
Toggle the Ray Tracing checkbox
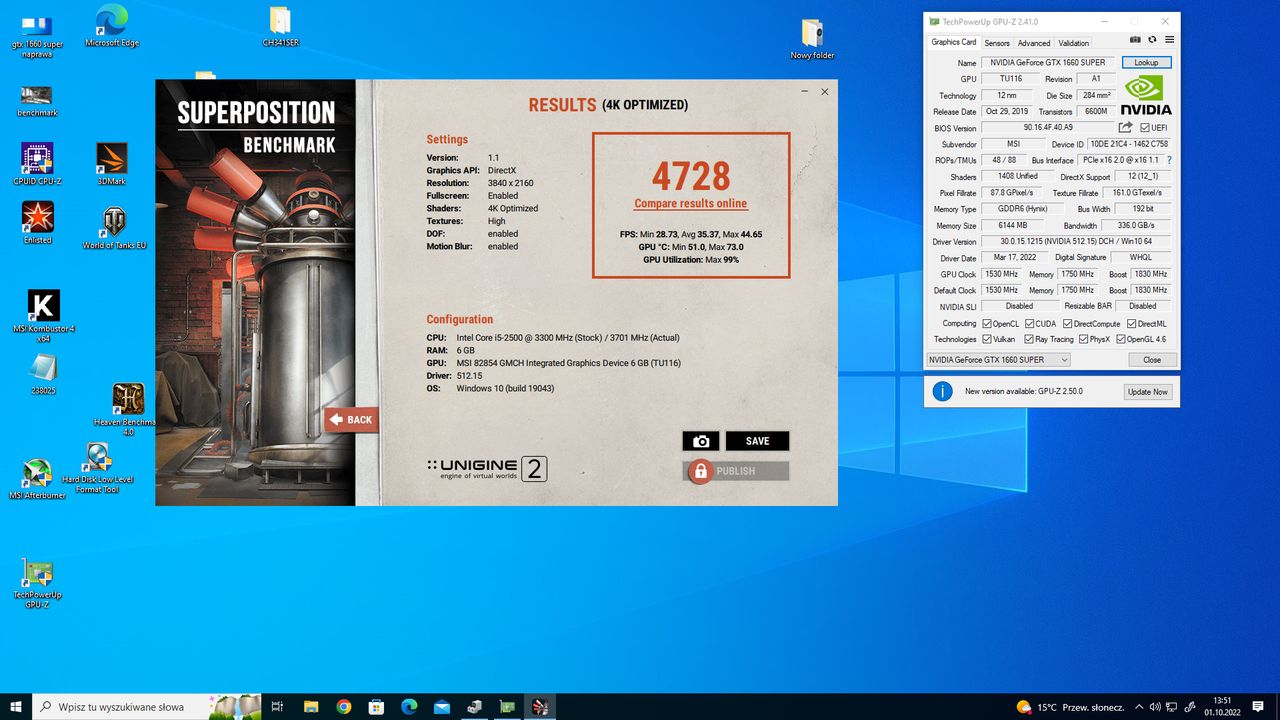pyautogui.click(x=1027, y=339)
